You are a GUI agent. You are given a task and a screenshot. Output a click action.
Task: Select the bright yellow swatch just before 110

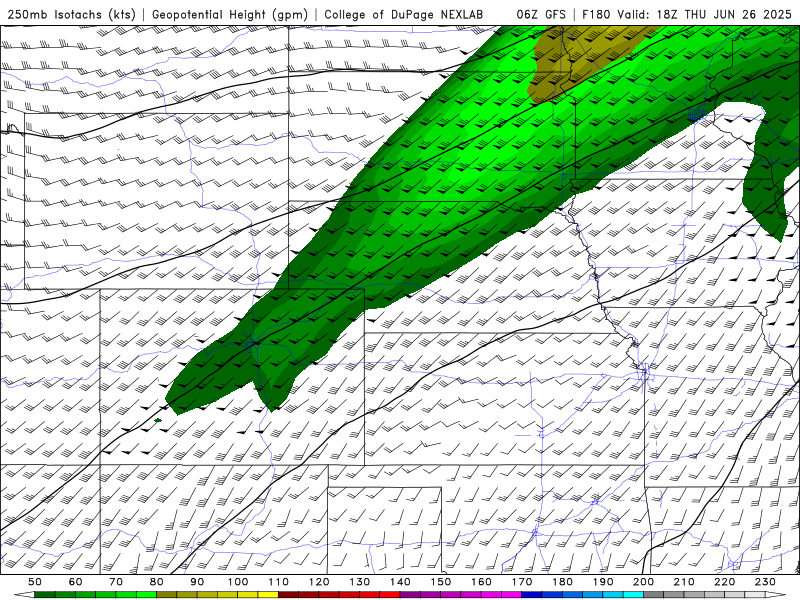[x=268, y=594]
